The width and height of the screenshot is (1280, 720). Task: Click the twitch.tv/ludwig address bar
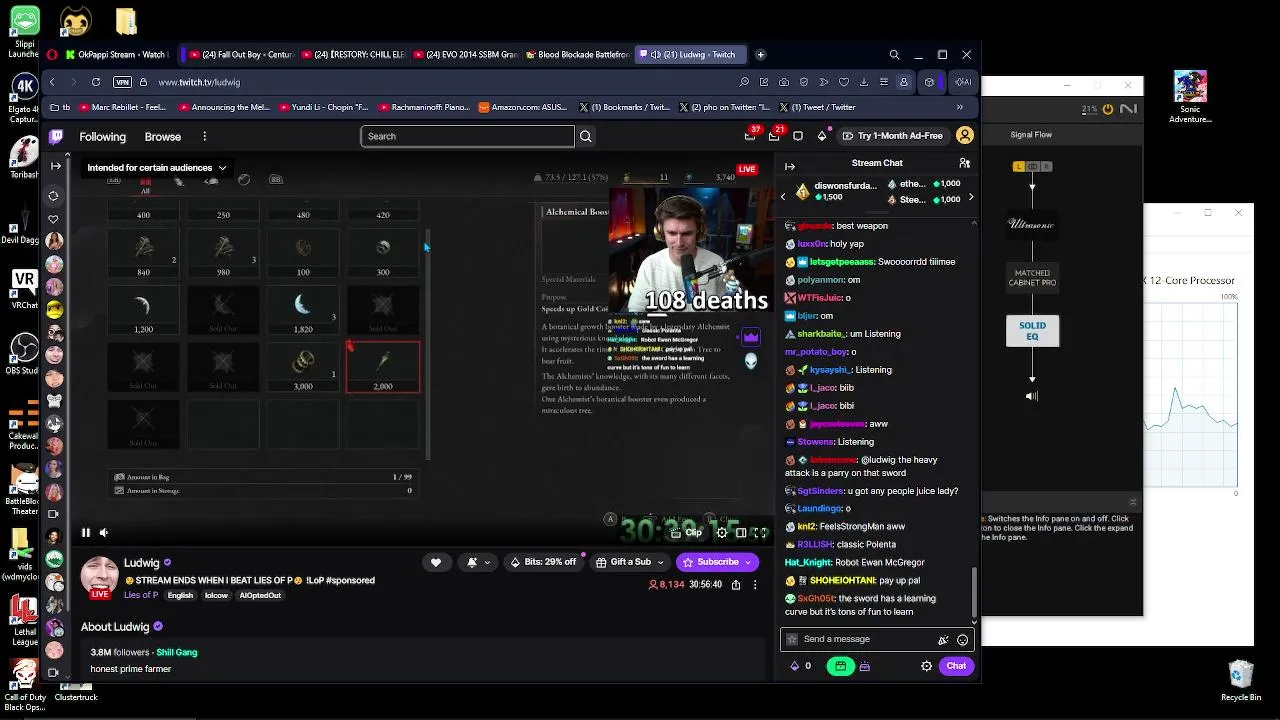[x=199, y=82]
